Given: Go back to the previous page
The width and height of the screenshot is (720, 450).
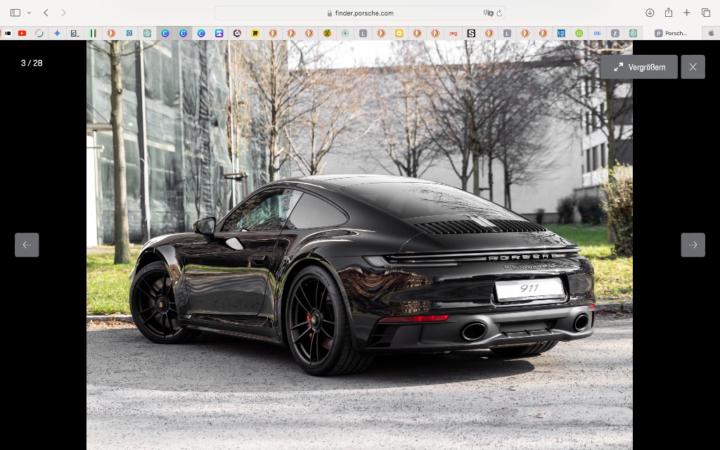Looking at the screenshot, I should (46, 13).
